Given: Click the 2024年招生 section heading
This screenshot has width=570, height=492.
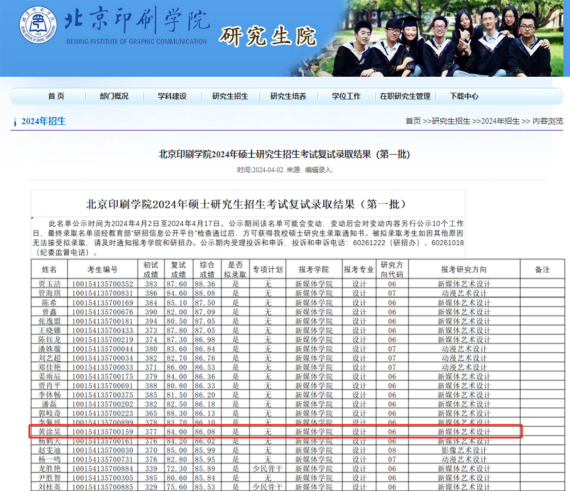Looking at the screenshot, I should [43, 121].
